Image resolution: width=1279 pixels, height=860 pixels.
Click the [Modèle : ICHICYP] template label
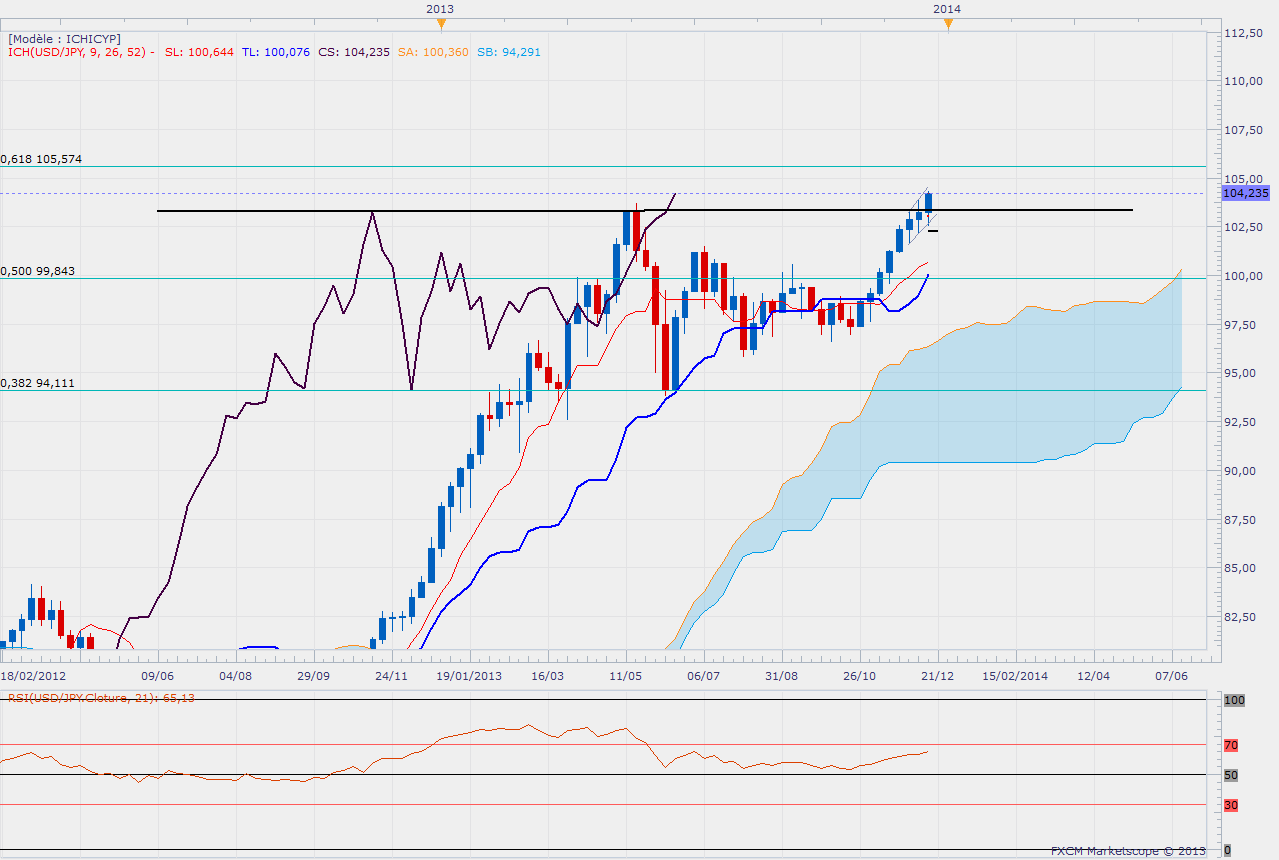(x=65, y=38)
